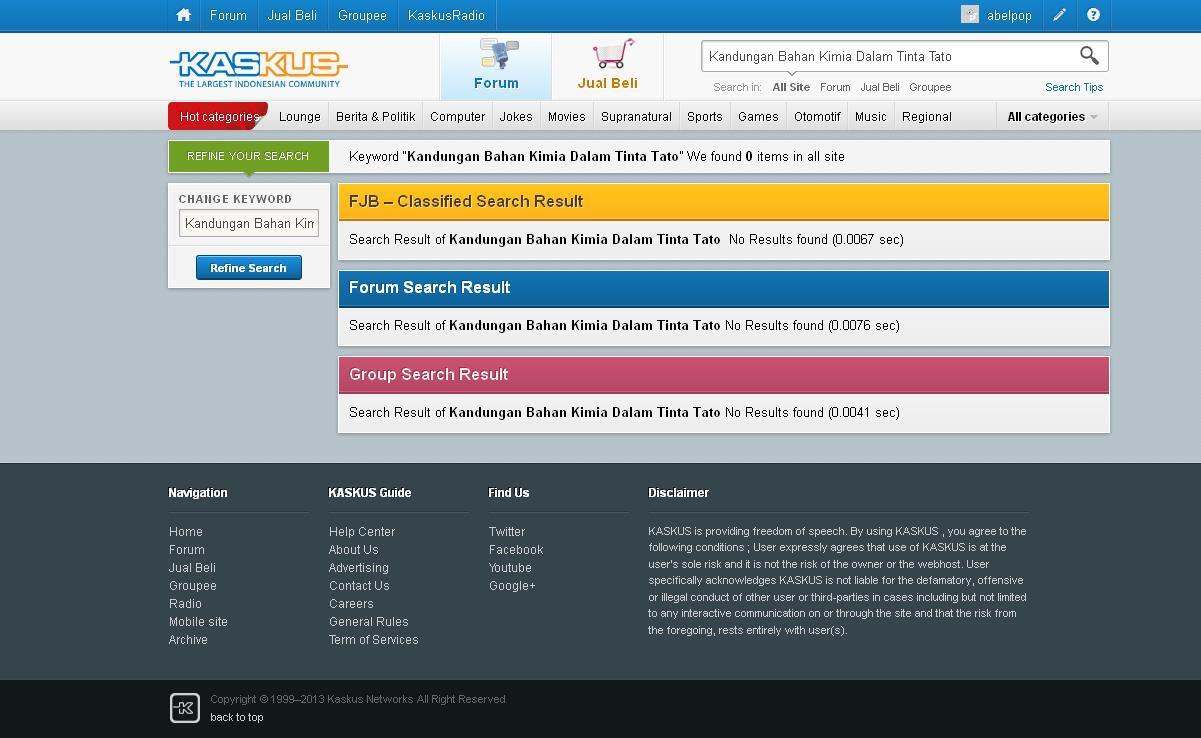Viewport: 1201px width, 738px height.
Task: Open the pencil create-post icon
Action: pos(1059,15)
